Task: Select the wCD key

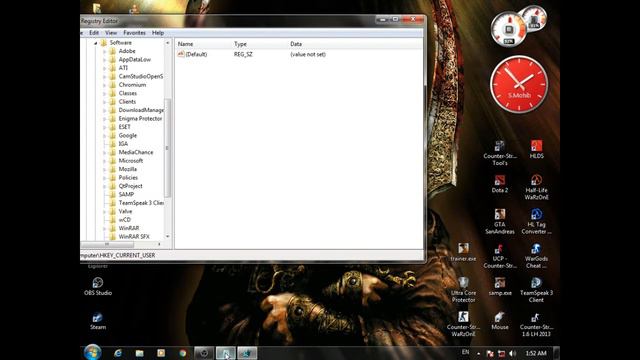Action: [124, 220]
